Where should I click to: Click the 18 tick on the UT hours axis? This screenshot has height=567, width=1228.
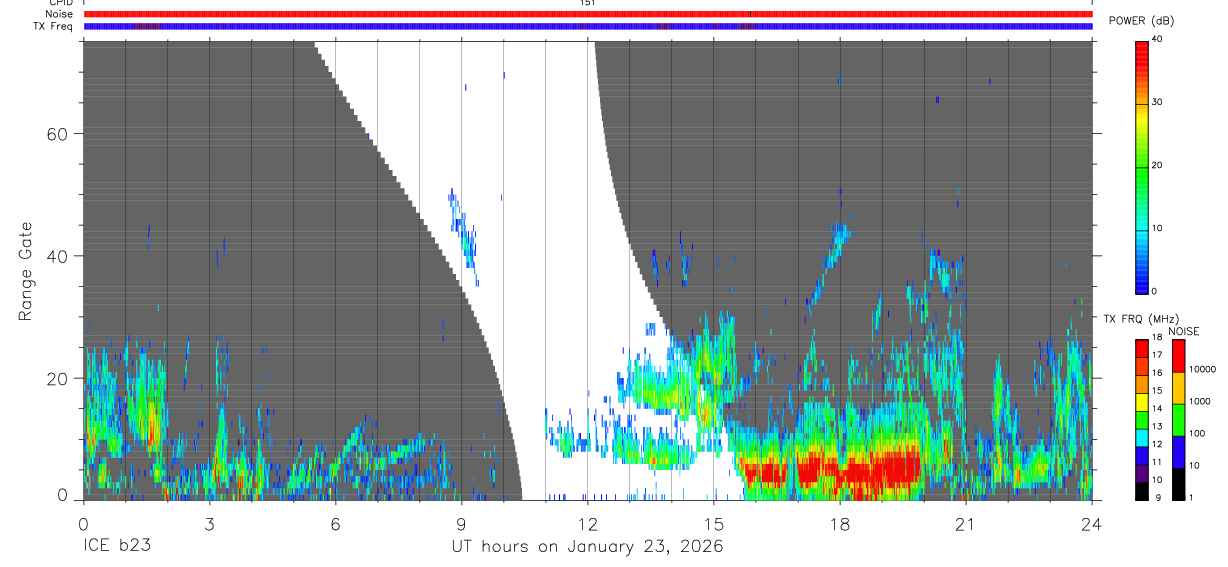click(839, 522)
